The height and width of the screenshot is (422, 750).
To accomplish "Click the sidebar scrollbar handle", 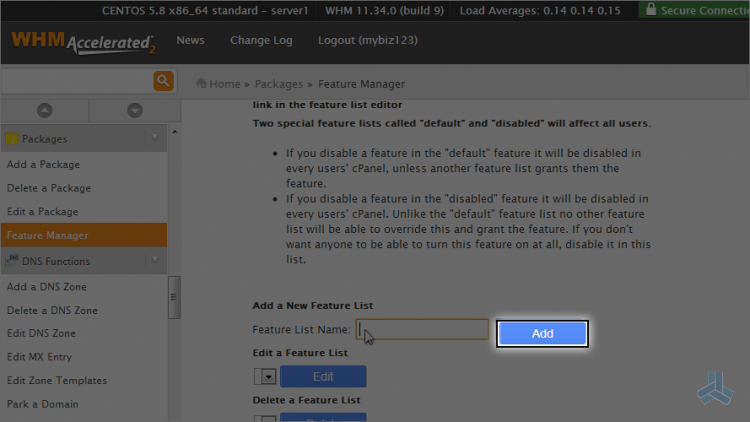I will tap(174, 297).
